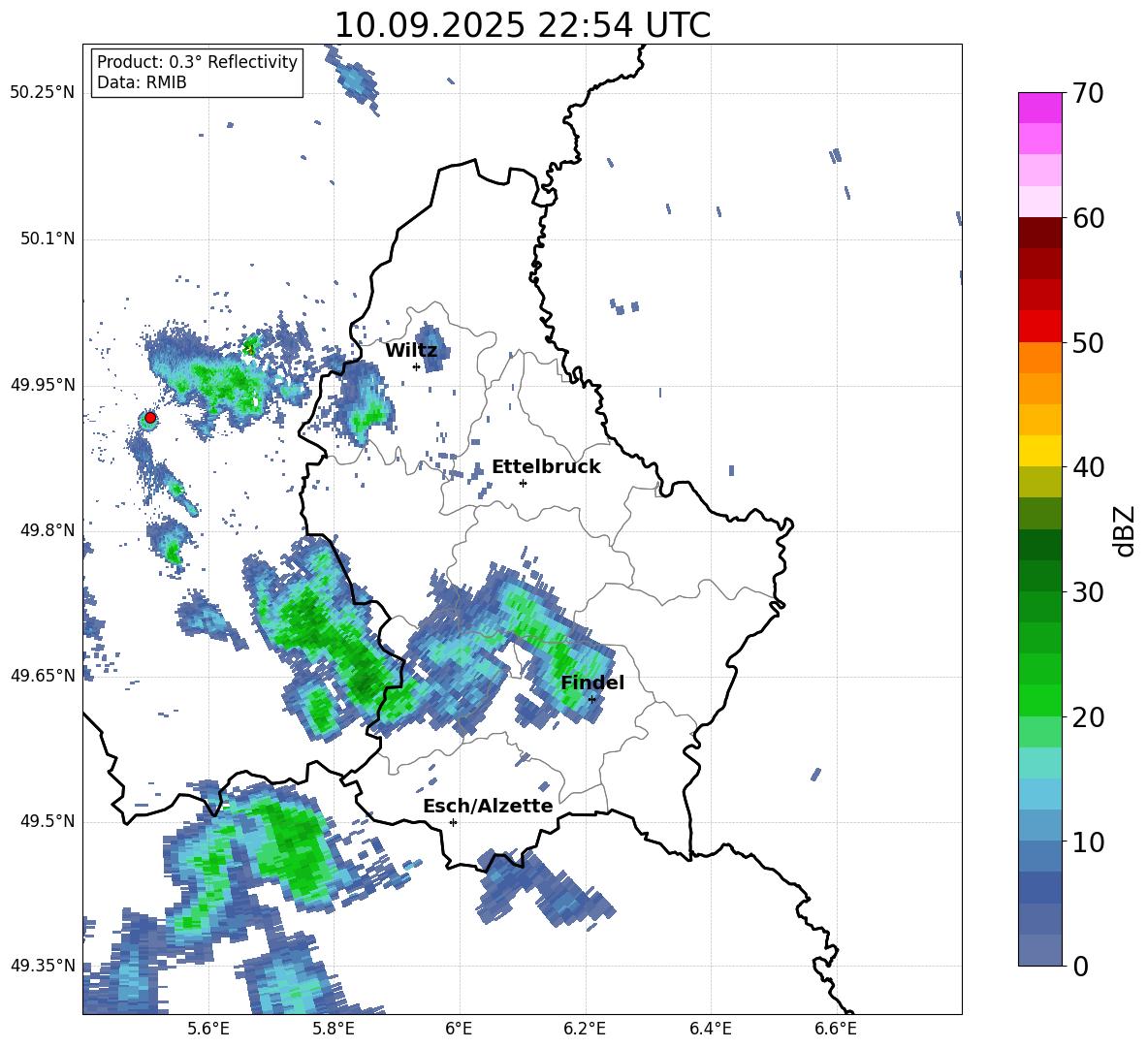Click the bright red colorbar segment above 50
The width and height of the screenshot is (1148, 1048).
click(1039, 326)
